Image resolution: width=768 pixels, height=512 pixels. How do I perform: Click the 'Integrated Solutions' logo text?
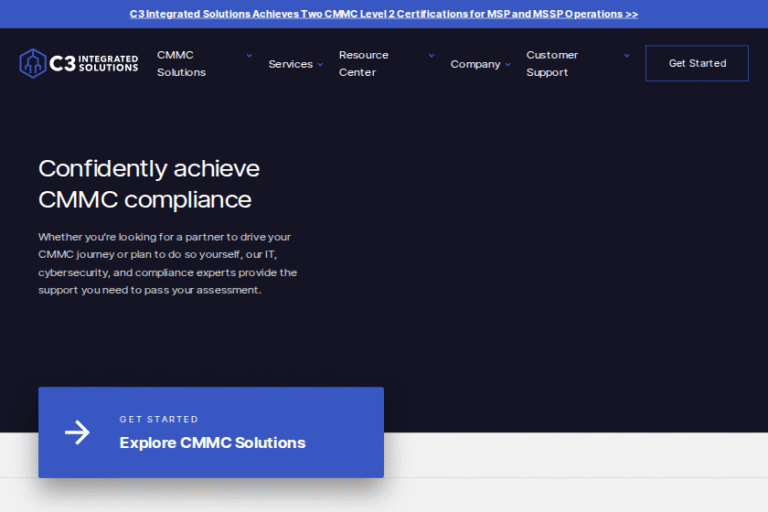[106, 63]
